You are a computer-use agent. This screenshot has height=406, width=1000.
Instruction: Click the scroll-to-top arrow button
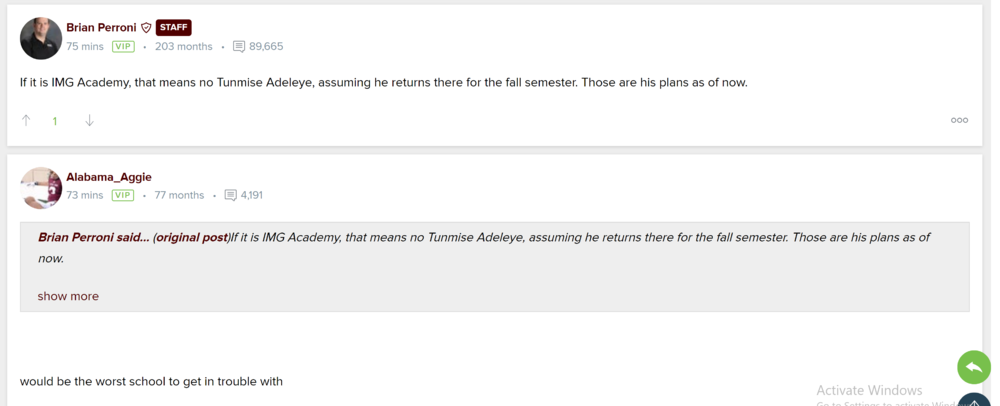click(974, 401)
